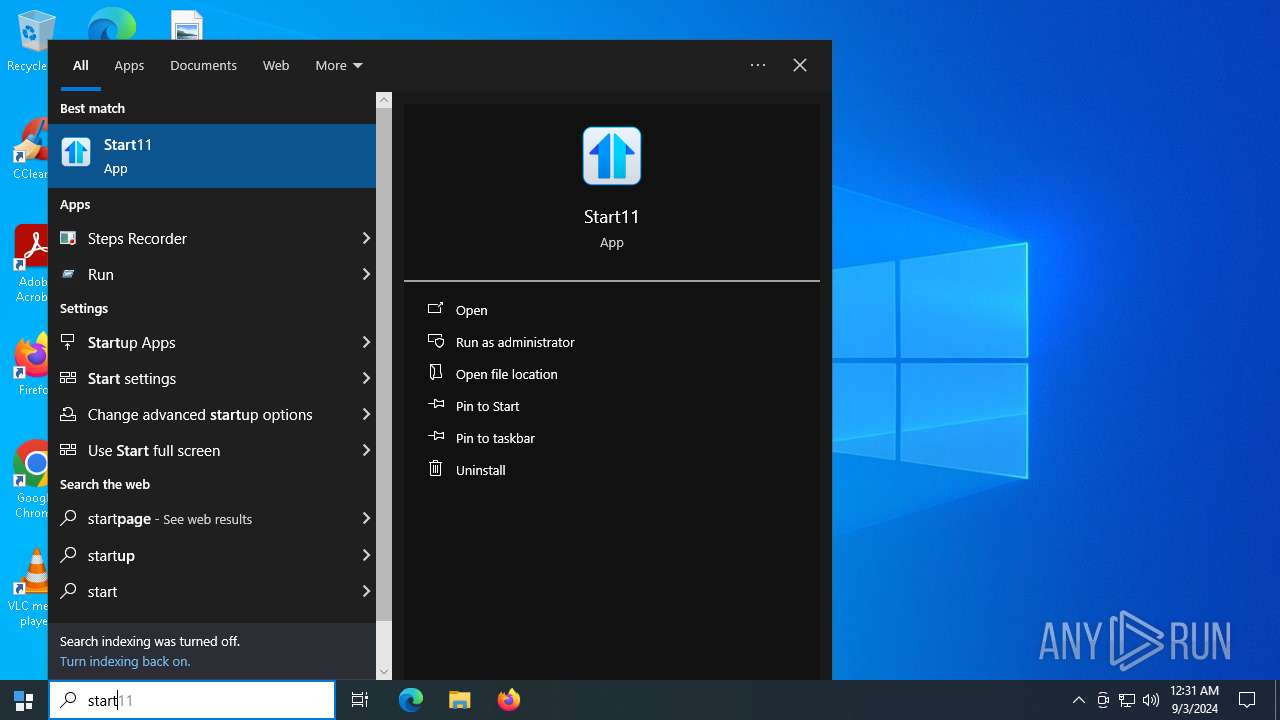
Task: Expand the startup web suggestion arrow
Action: tap(366, 555)
